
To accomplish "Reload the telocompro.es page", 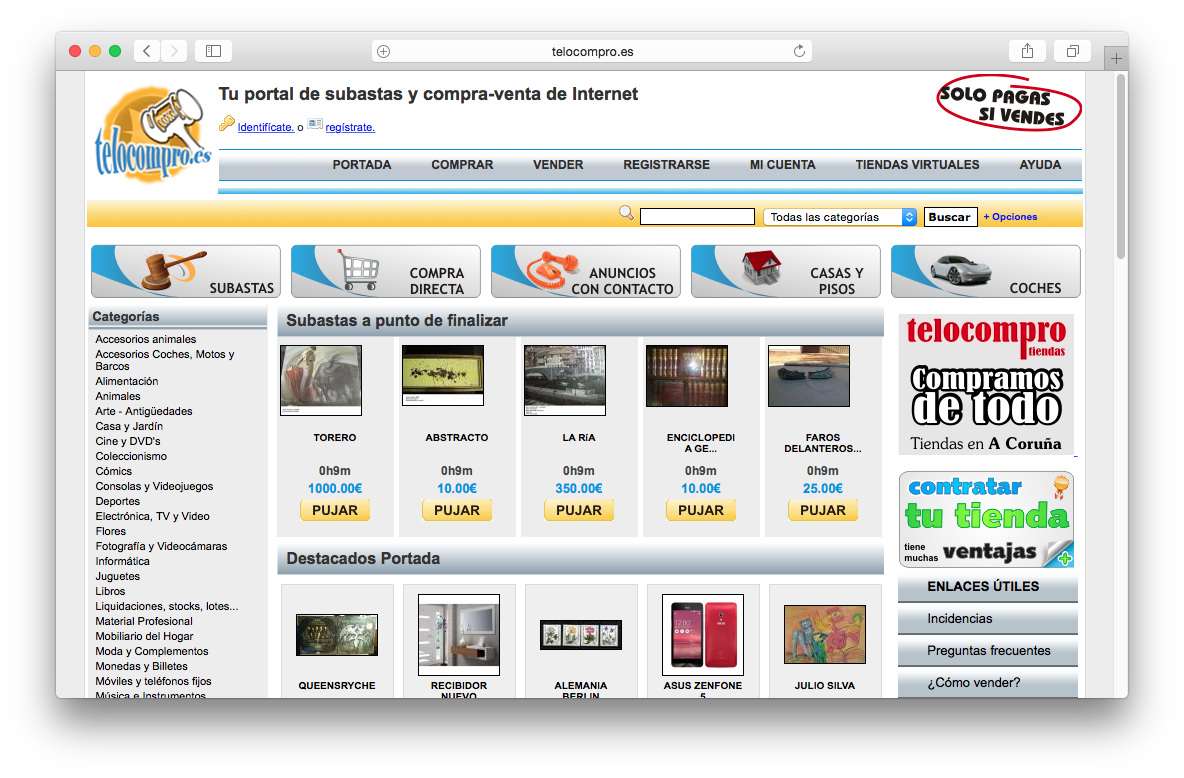I will point(799,51).
